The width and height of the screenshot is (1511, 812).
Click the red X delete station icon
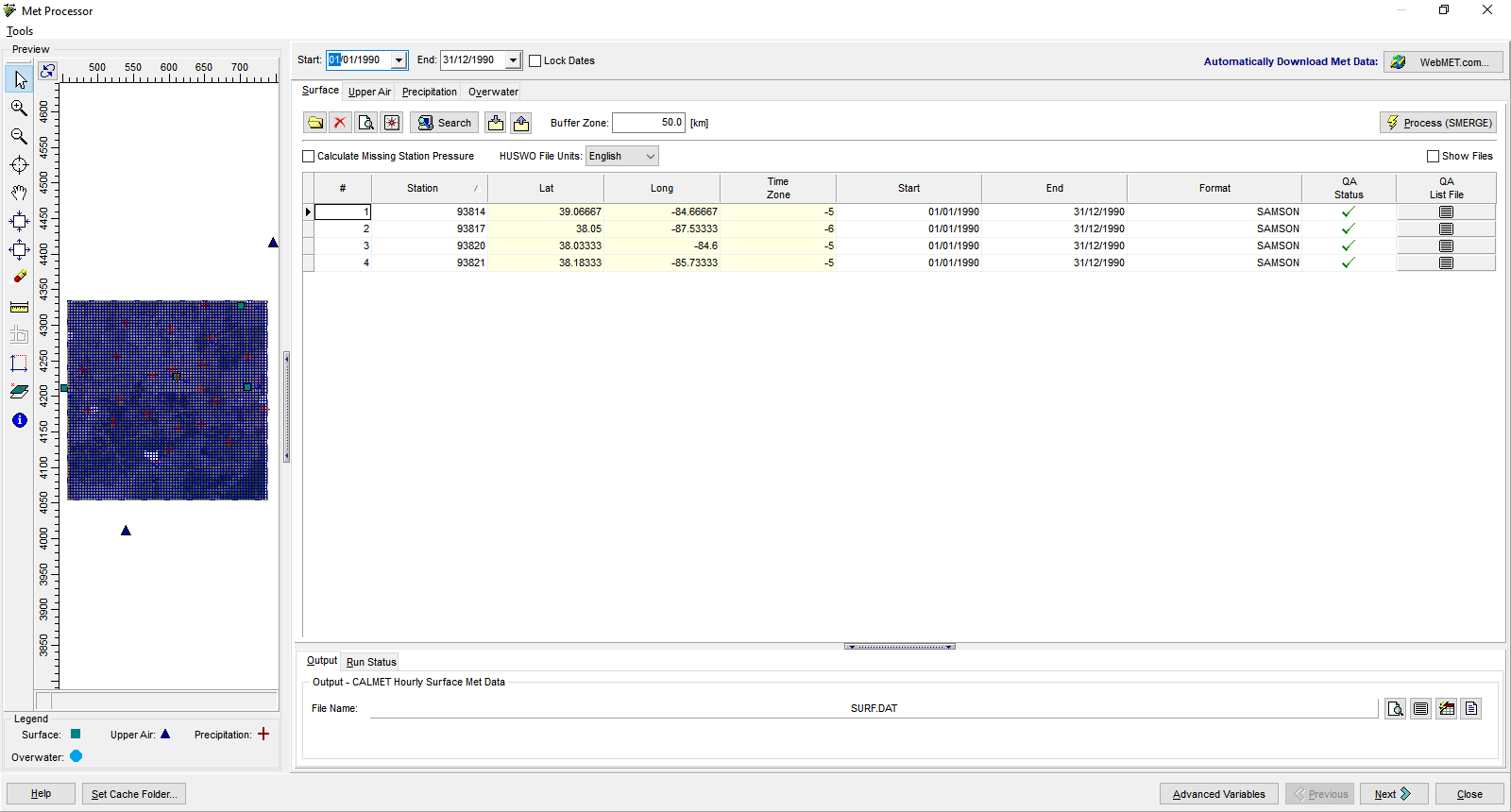[340, 123]
